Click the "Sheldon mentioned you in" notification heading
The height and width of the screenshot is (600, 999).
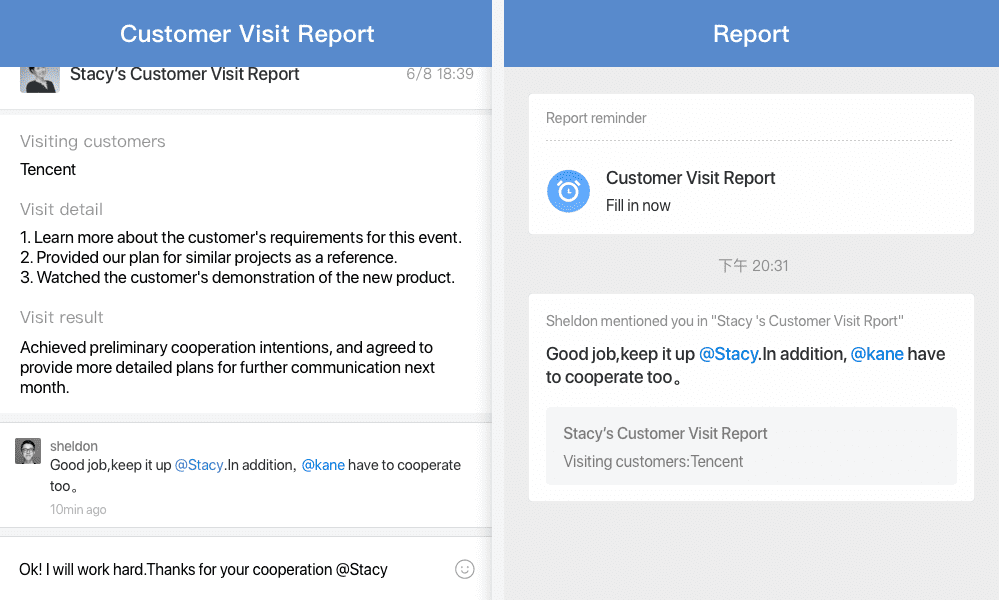[x=724, y=321]
